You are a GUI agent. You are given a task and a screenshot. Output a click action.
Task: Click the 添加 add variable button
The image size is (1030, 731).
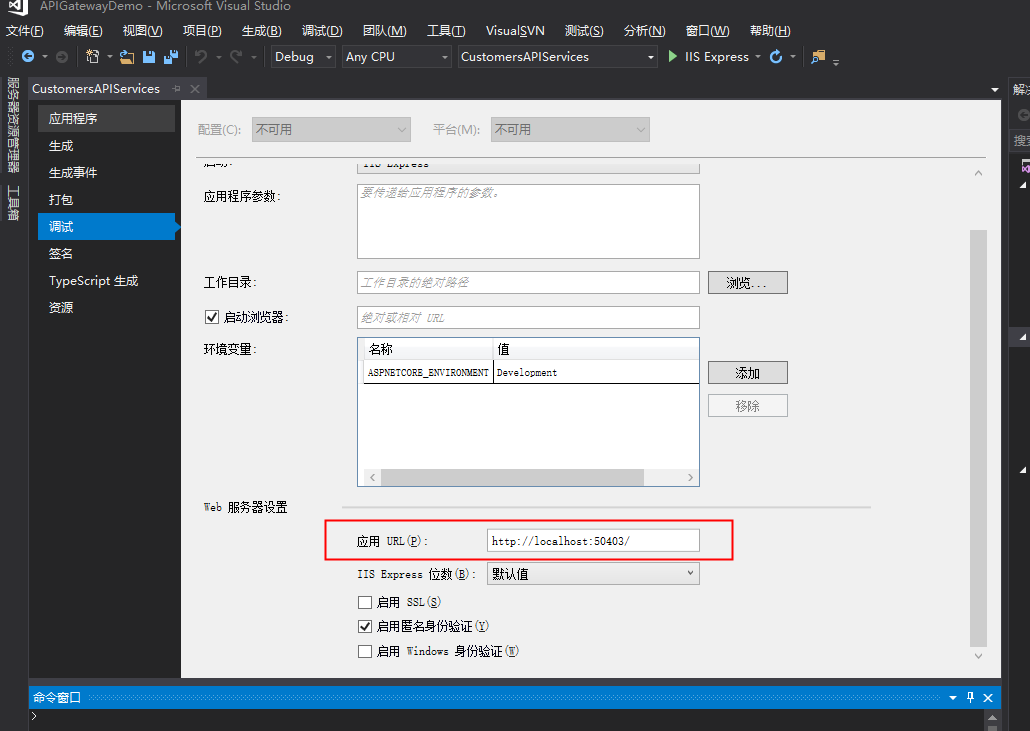pos(748,373)
